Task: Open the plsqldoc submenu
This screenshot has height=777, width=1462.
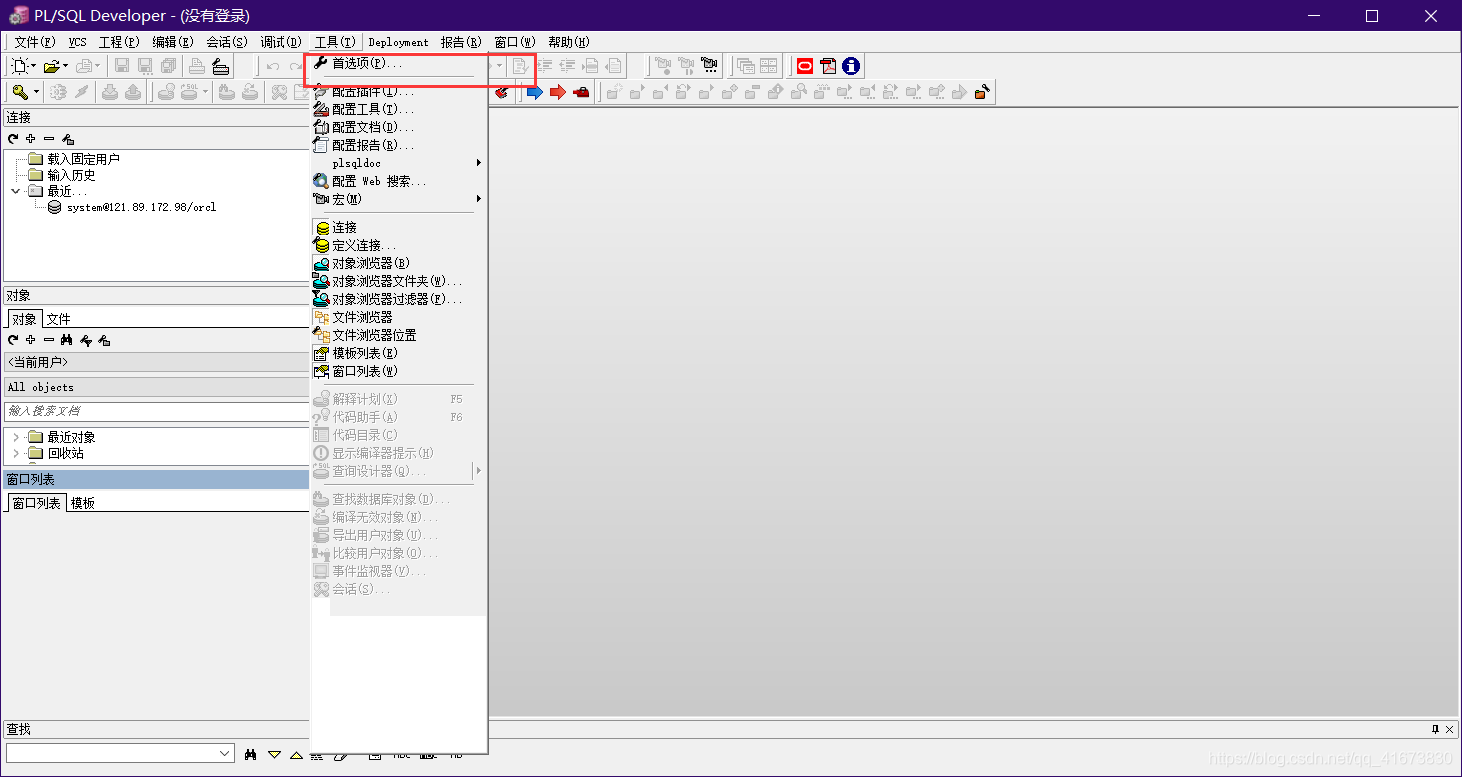Action: click(x=400, y=163)
